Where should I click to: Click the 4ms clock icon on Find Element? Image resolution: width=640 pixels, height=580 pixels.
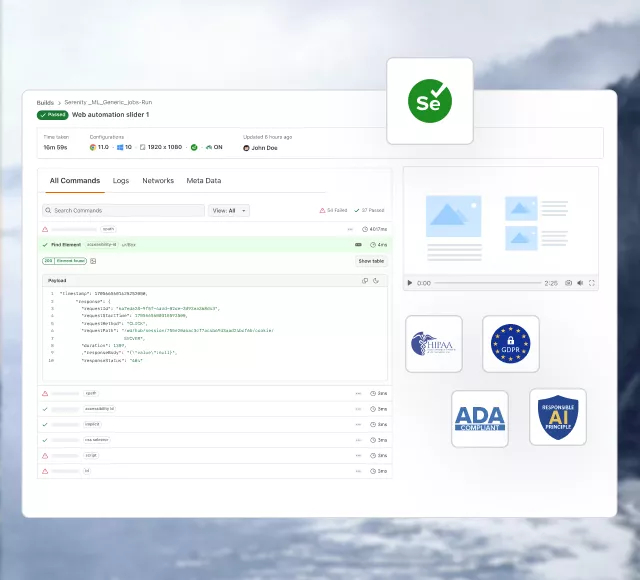[x=373, y=245]
